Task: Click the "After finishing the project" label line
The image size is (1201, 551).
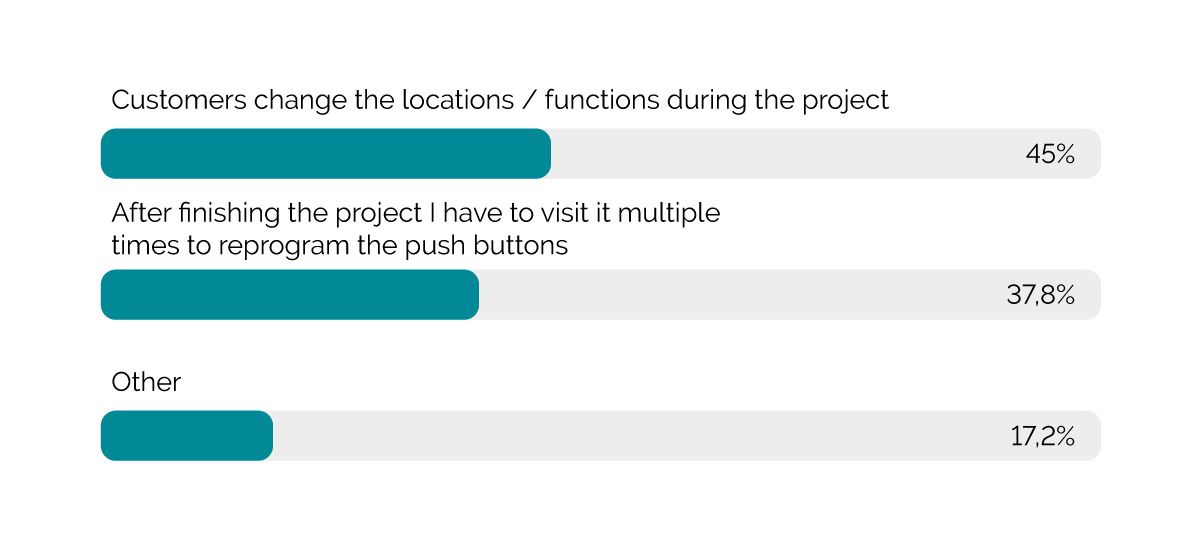Action: [x=415, y=213]
